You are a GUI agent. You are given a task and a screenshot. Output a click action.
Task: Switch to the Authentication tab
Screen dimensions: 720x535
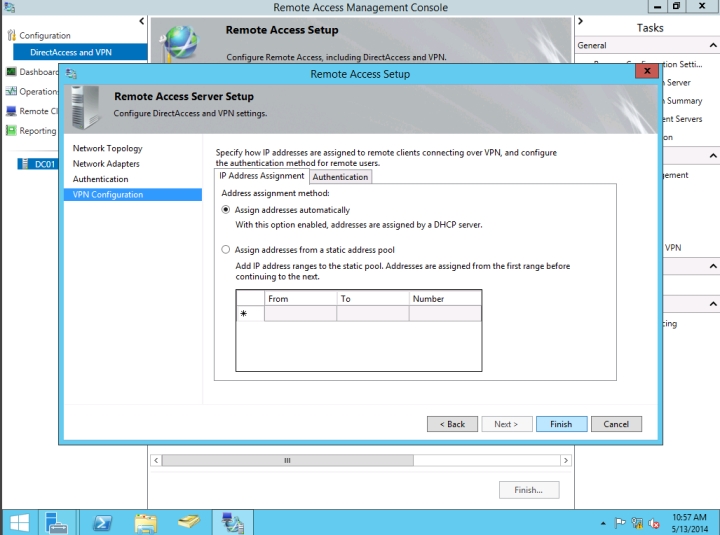340,177
